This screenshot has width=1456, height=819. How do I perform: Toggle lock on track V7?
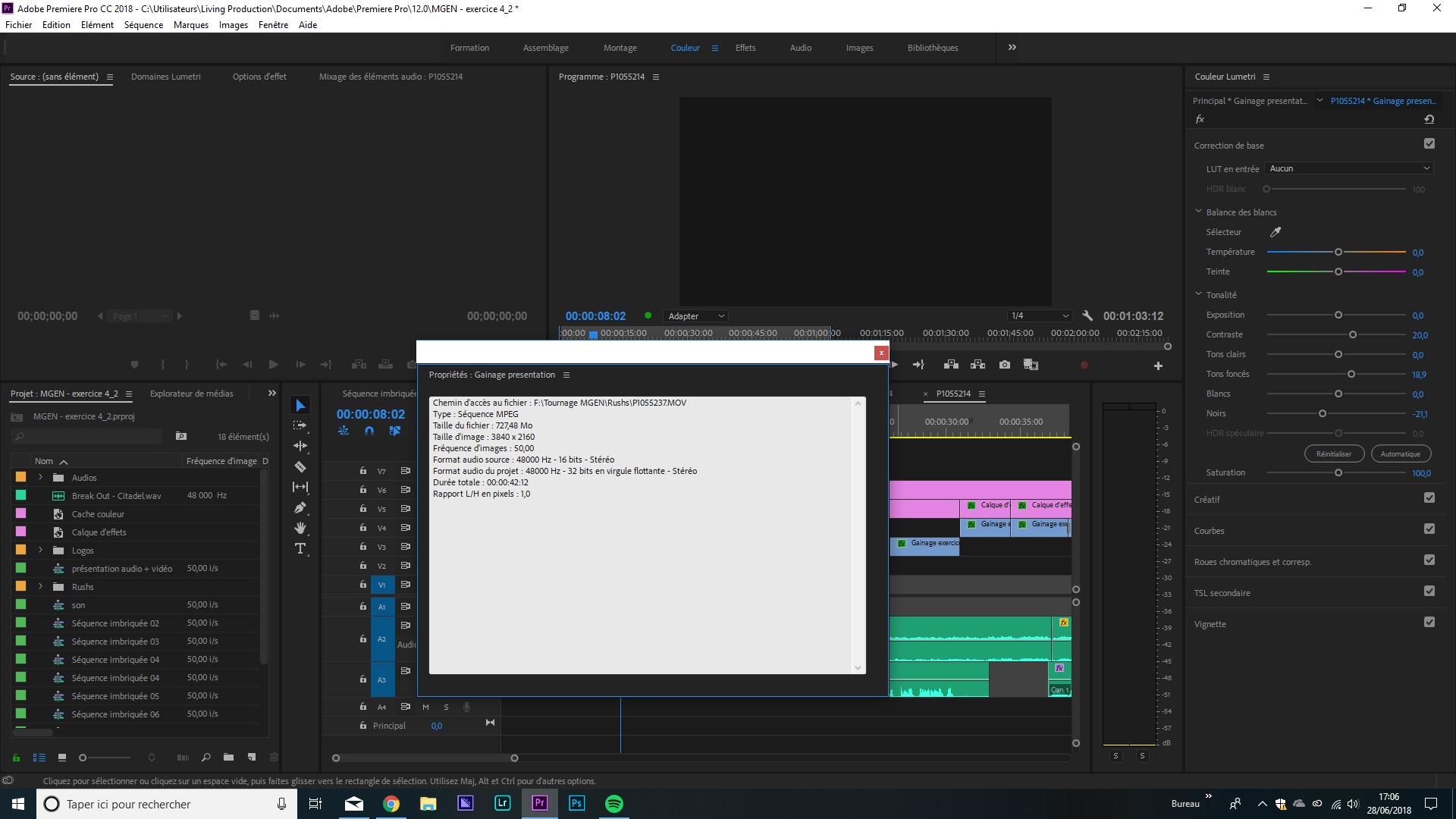pos(363,471)
